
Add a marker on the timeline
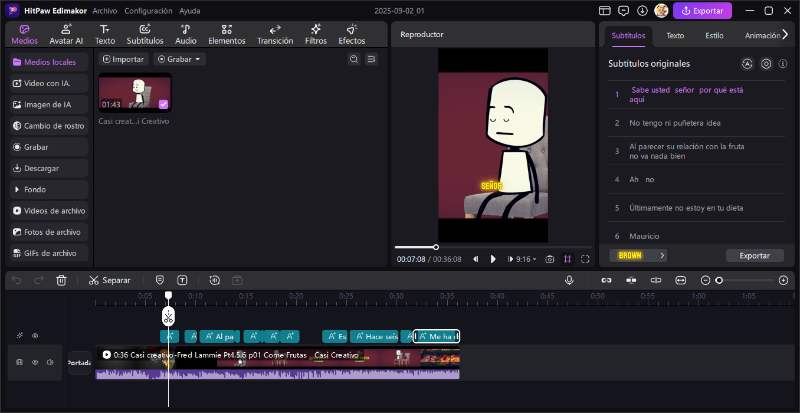tap(160, 280)
